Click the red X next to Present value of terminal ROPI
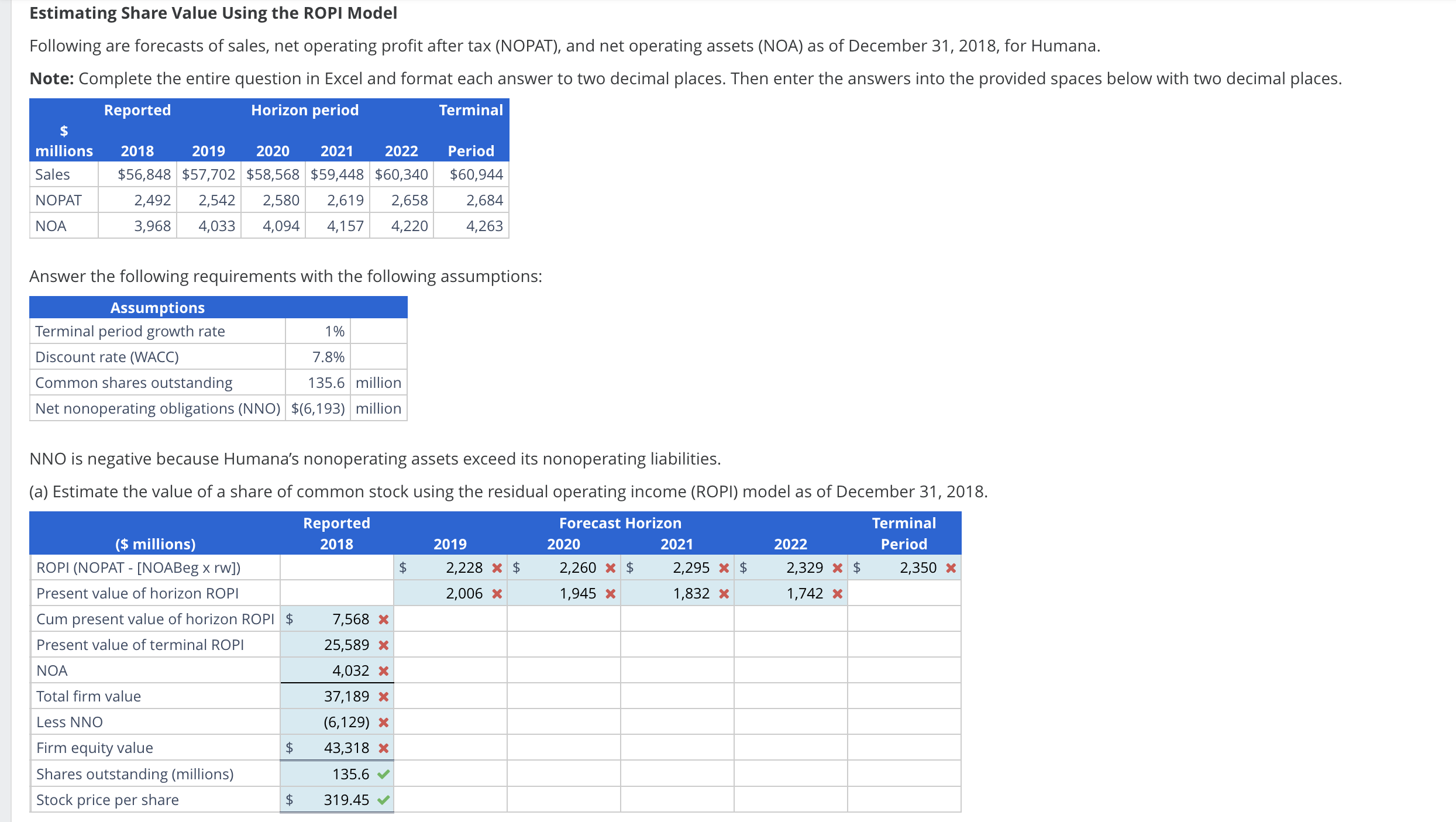Viewport: 1456px width, 822px height. (x=383, y=644)
